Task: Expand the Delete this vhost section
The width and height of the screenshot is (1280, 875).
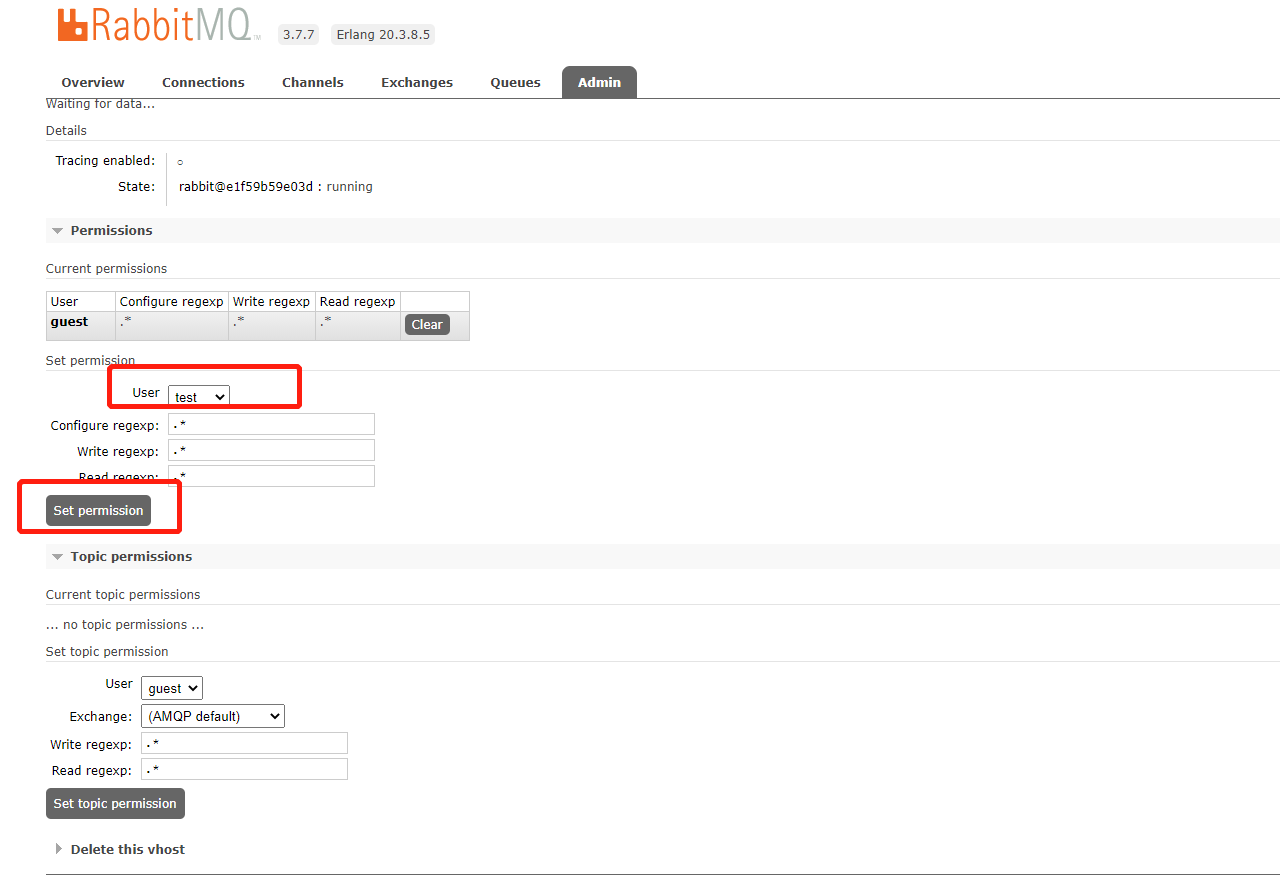Action: pos(58,848)
